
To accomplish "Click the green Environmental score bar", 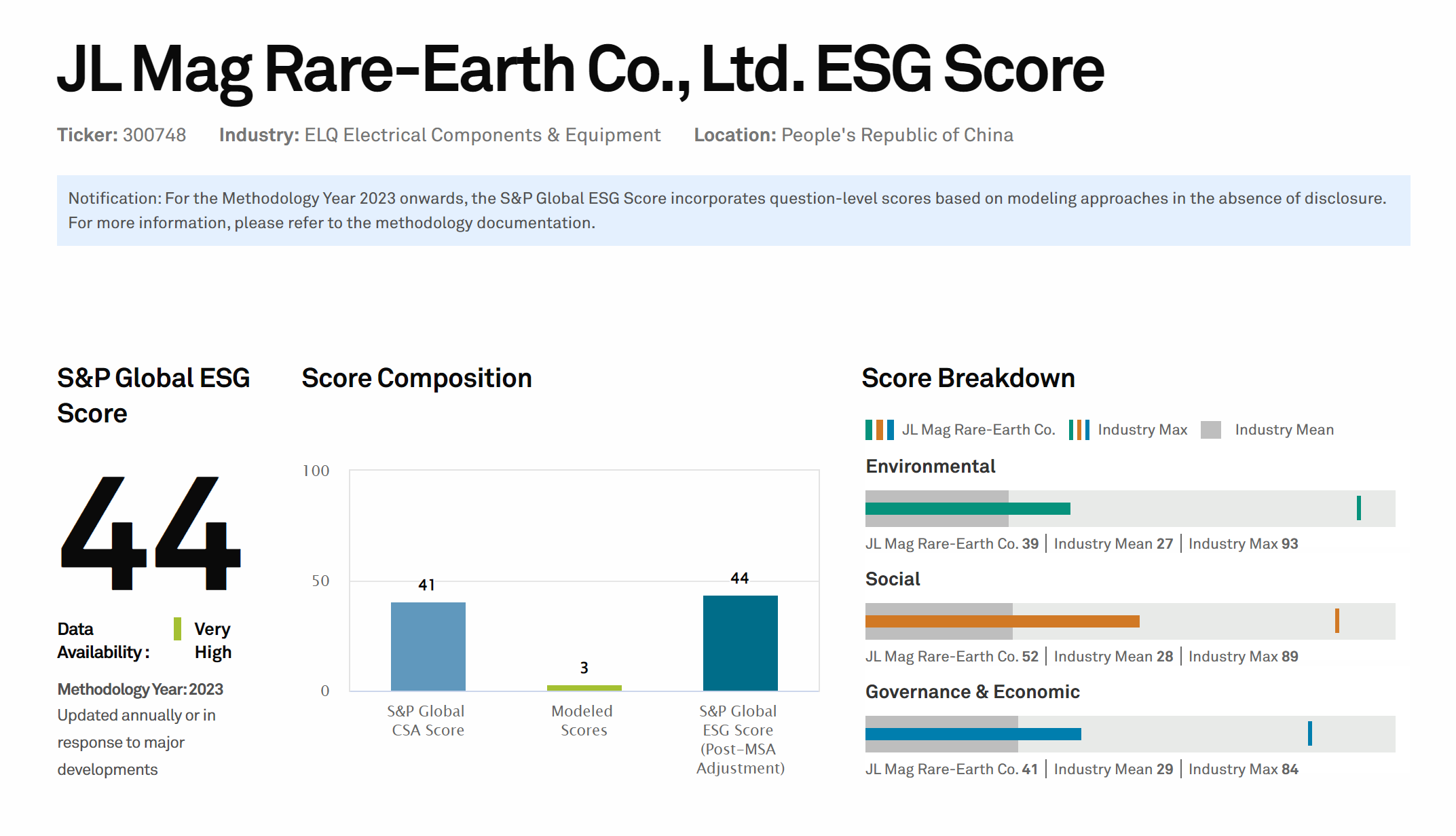I will tap(967, 509).
